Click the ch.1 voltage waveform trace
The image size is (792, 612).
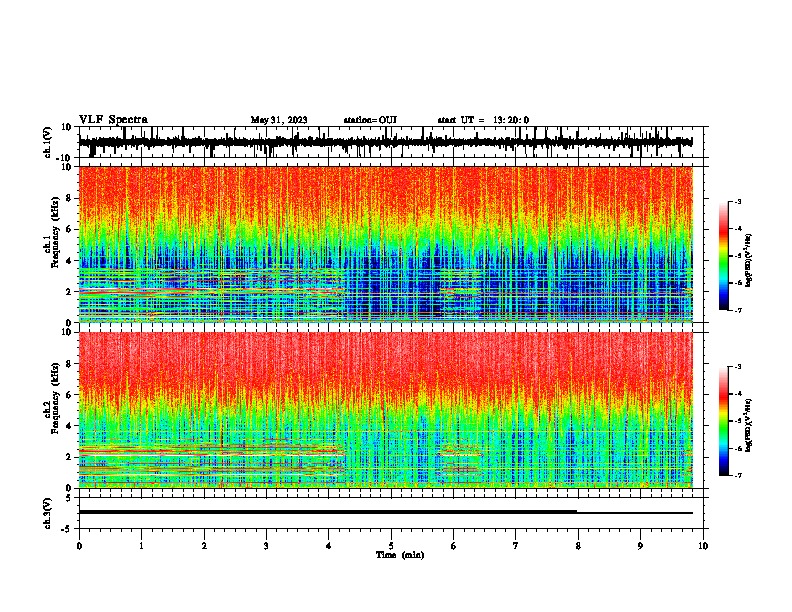coord(385,142)
